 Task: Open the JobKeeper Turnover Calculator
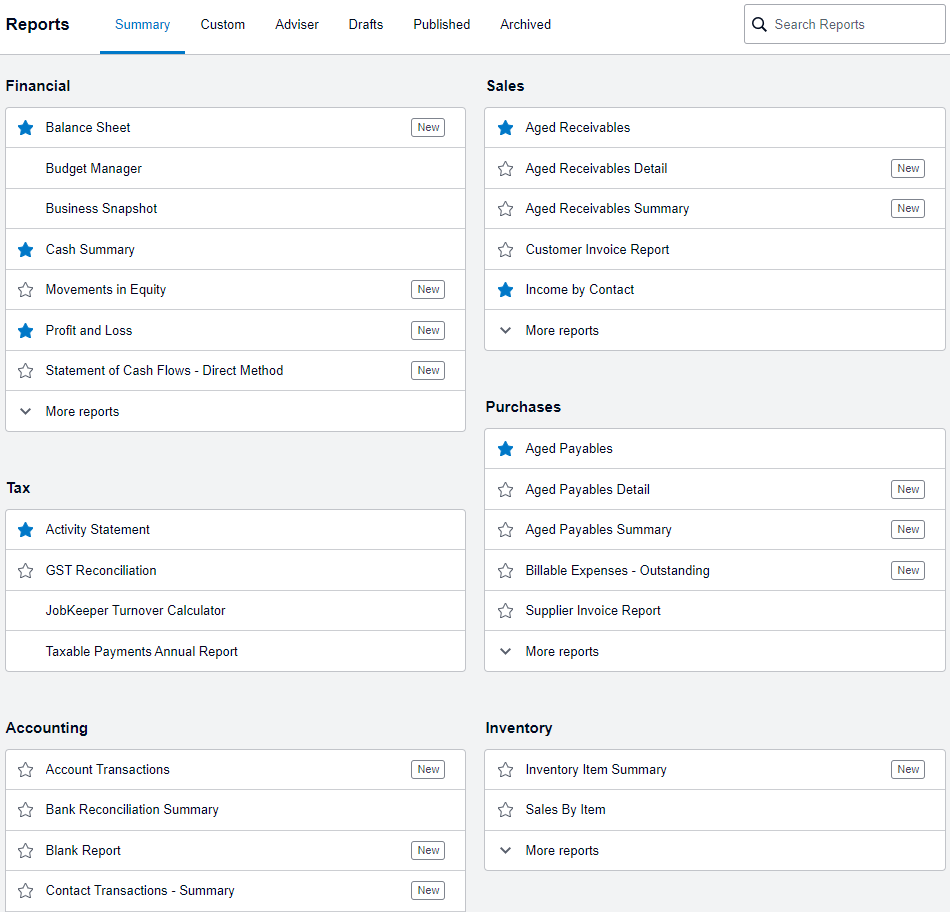click(135, 611)
